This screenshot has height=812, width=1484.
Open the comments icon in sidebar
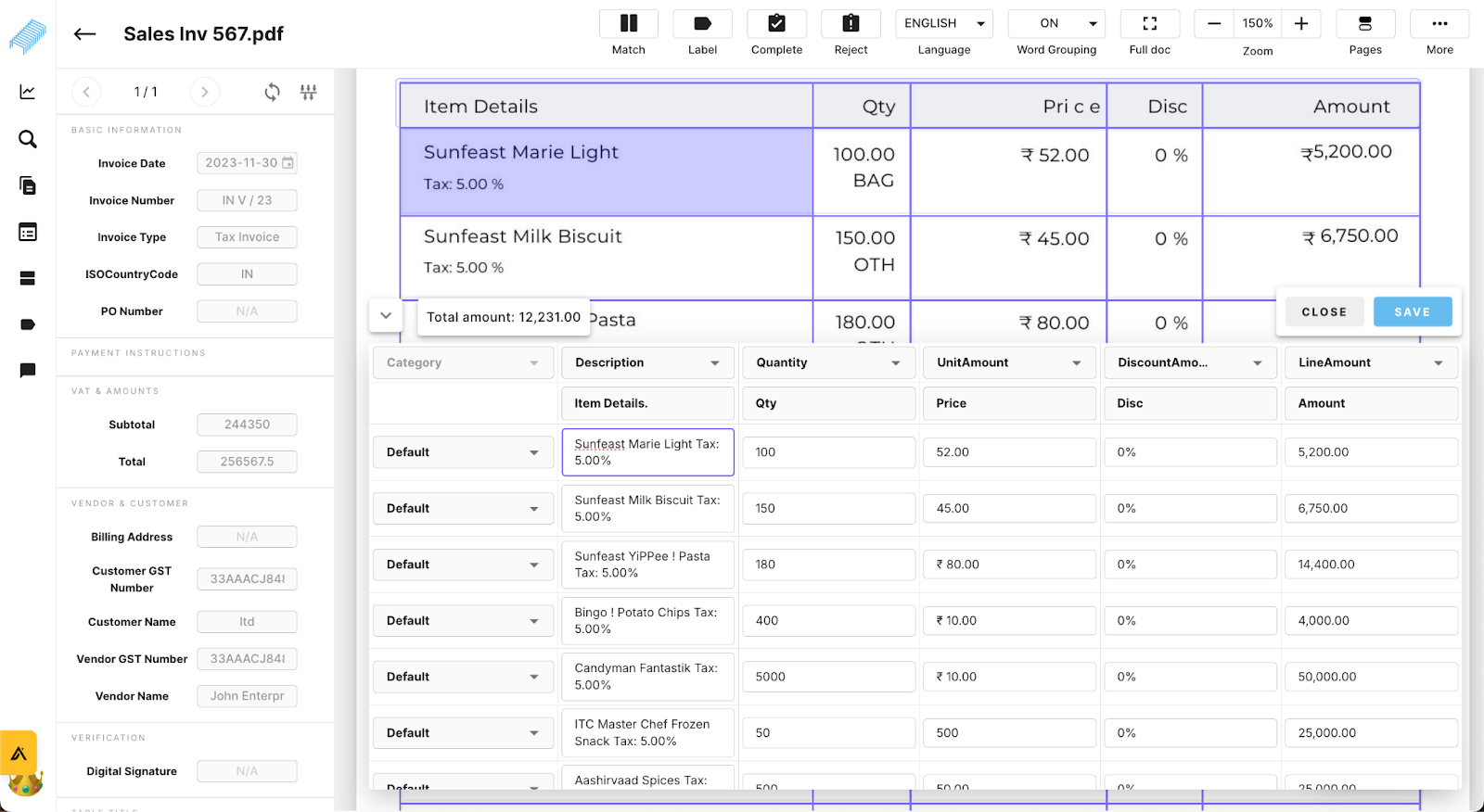pos(28,371)
